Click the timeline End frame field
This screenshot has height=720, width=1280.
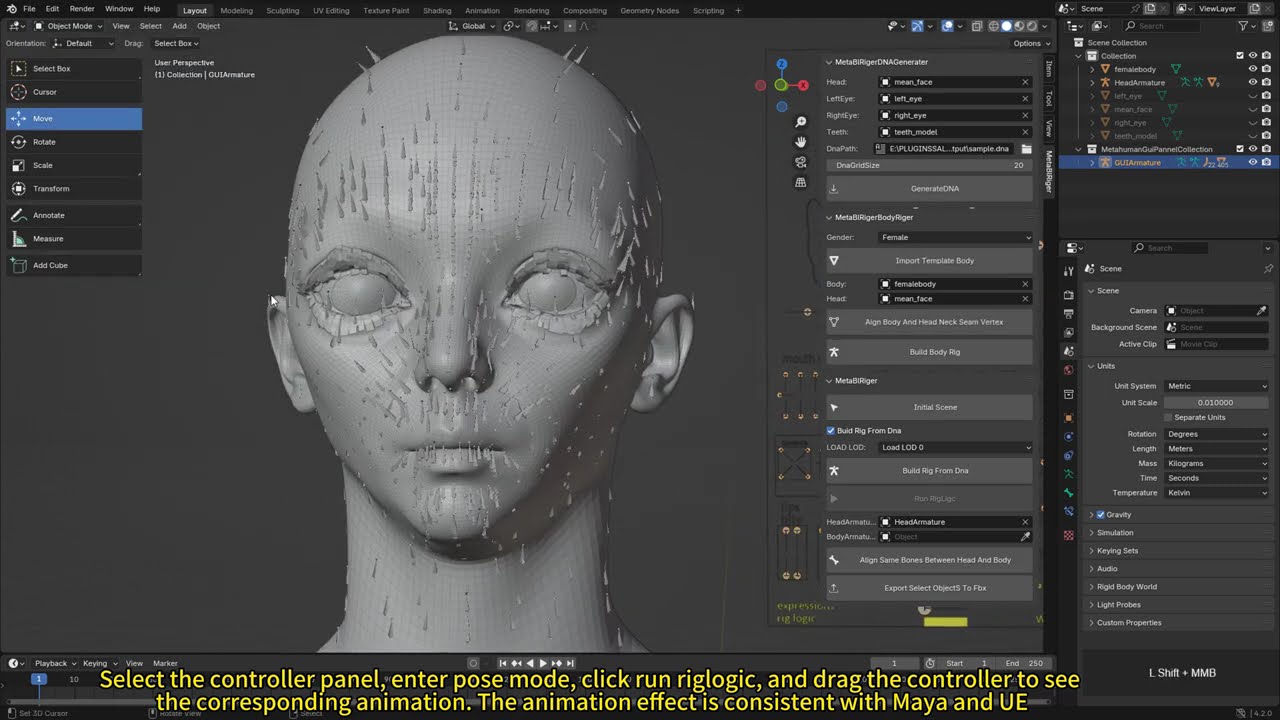pos(1022,663)
